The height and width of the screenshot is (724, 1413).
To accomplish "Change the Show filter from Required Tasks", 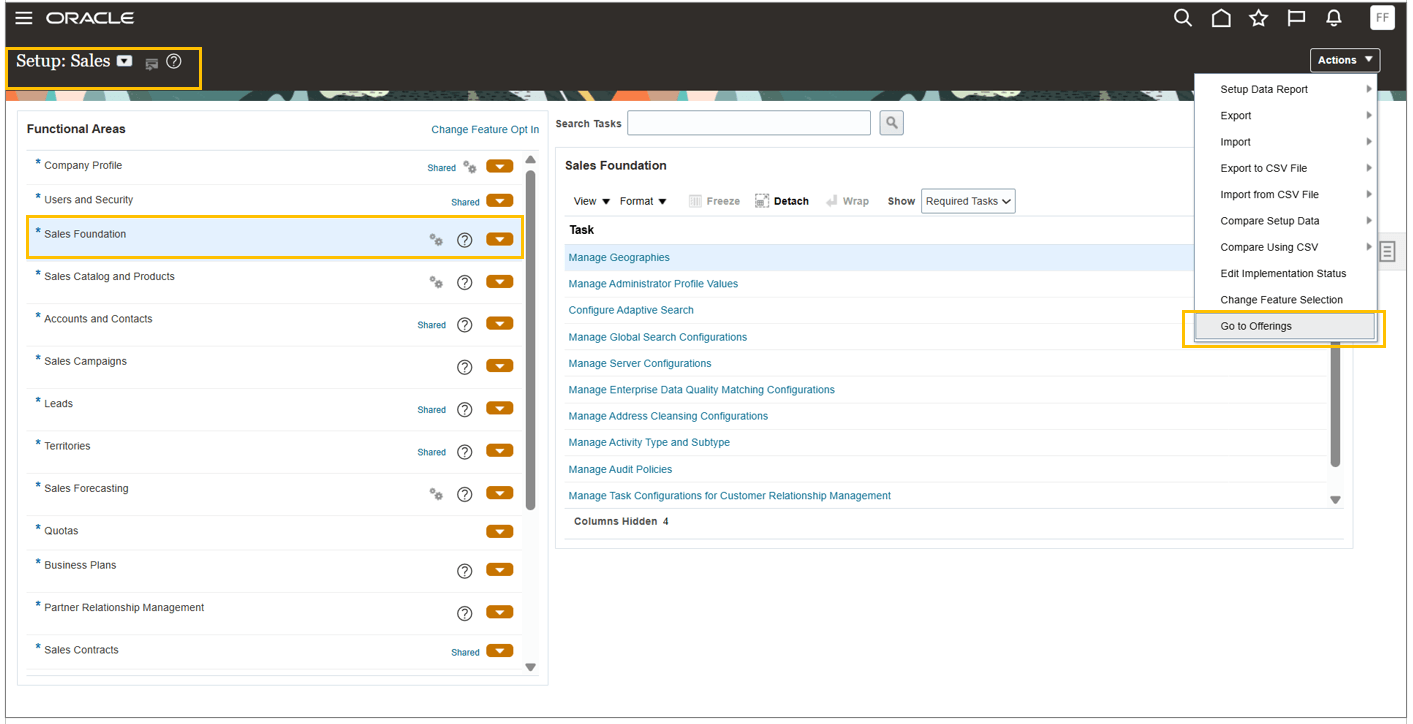I will 967,200.
